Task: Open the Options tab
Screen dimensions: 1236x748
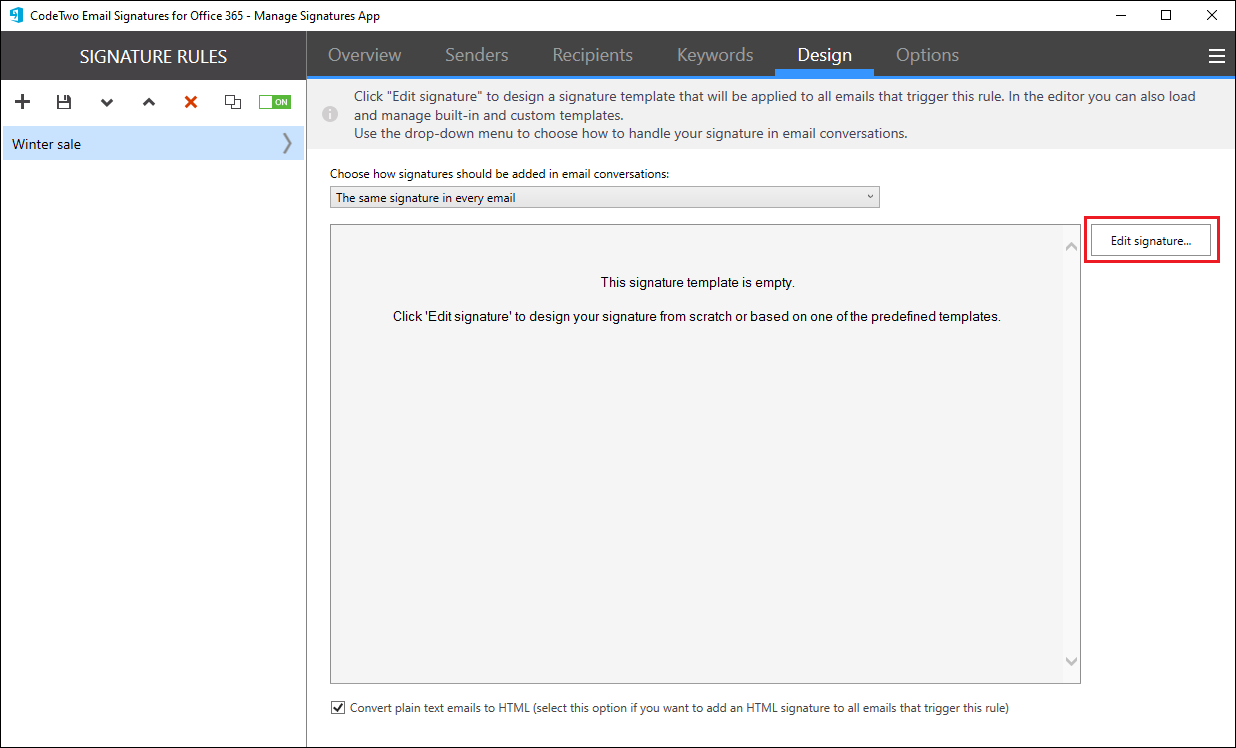Action: tap(927, 55)
